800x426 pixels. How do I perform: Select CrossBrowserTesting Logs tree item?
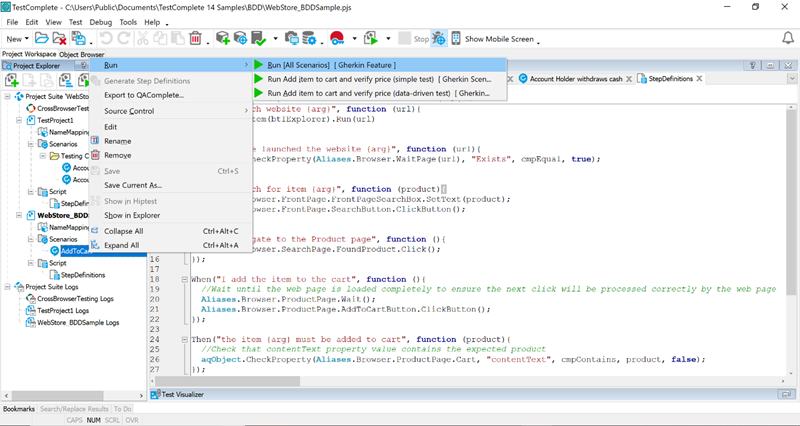pyautogui.click(x=76, y=298)
